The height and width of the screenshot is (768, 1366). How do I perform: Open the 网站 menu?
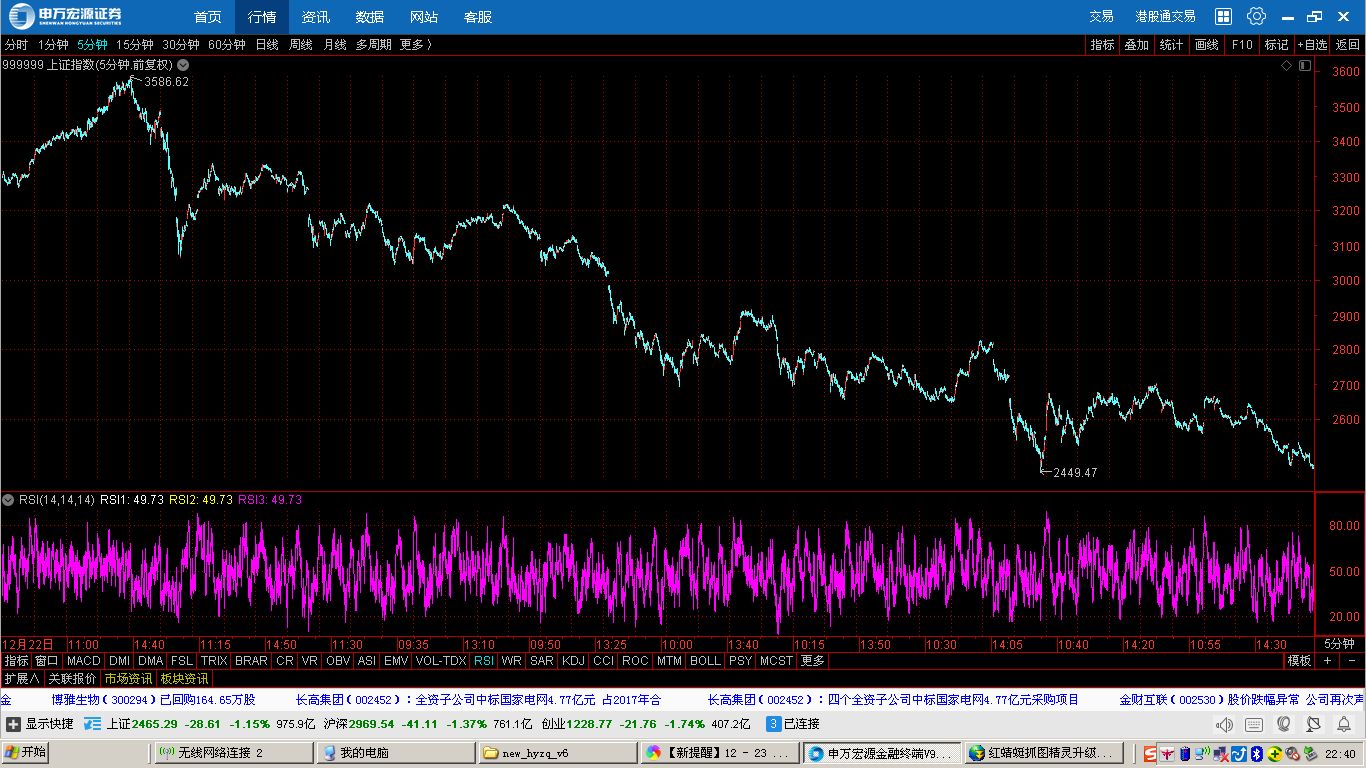424,17
